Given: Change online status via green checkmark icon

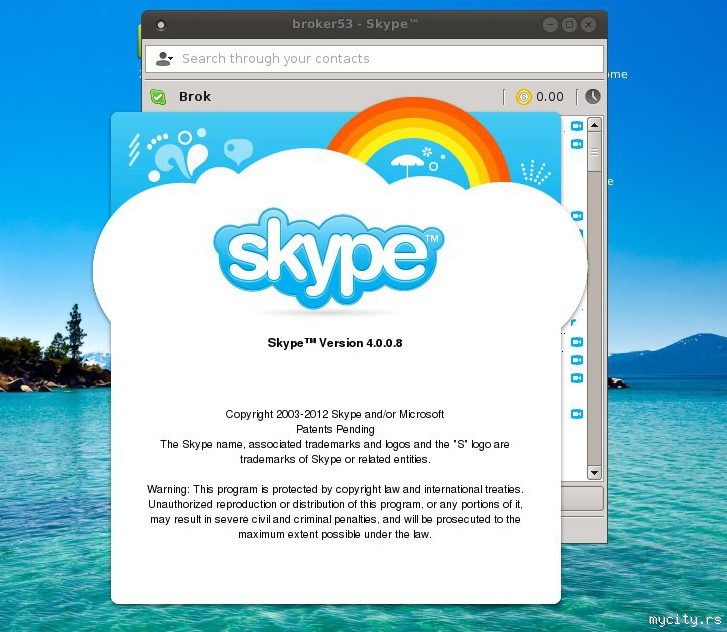Looking at the screenshot, I should click(x=158, y=97).
